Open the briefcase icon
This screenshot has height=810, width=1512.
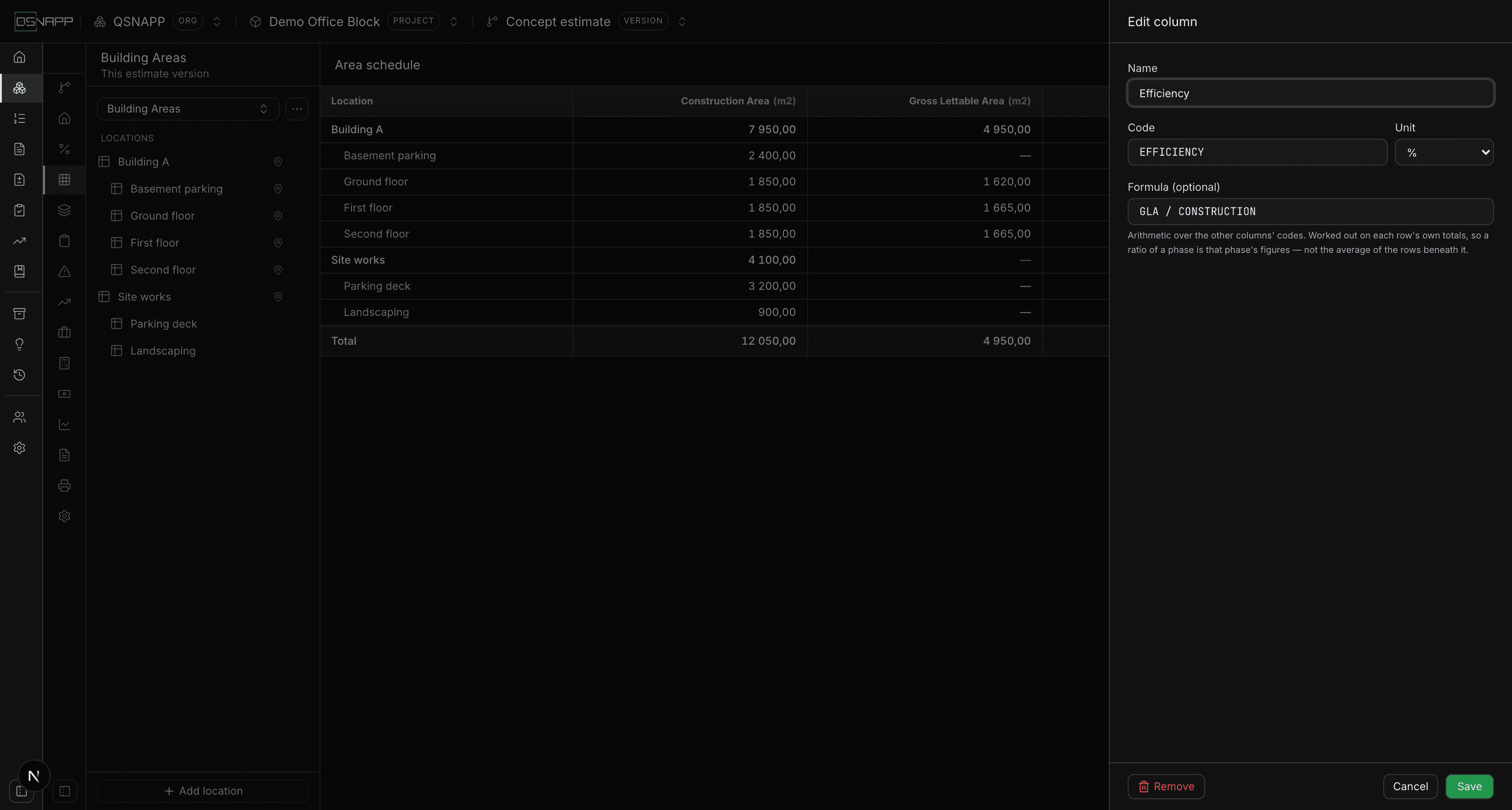click(x=64, y=333)
